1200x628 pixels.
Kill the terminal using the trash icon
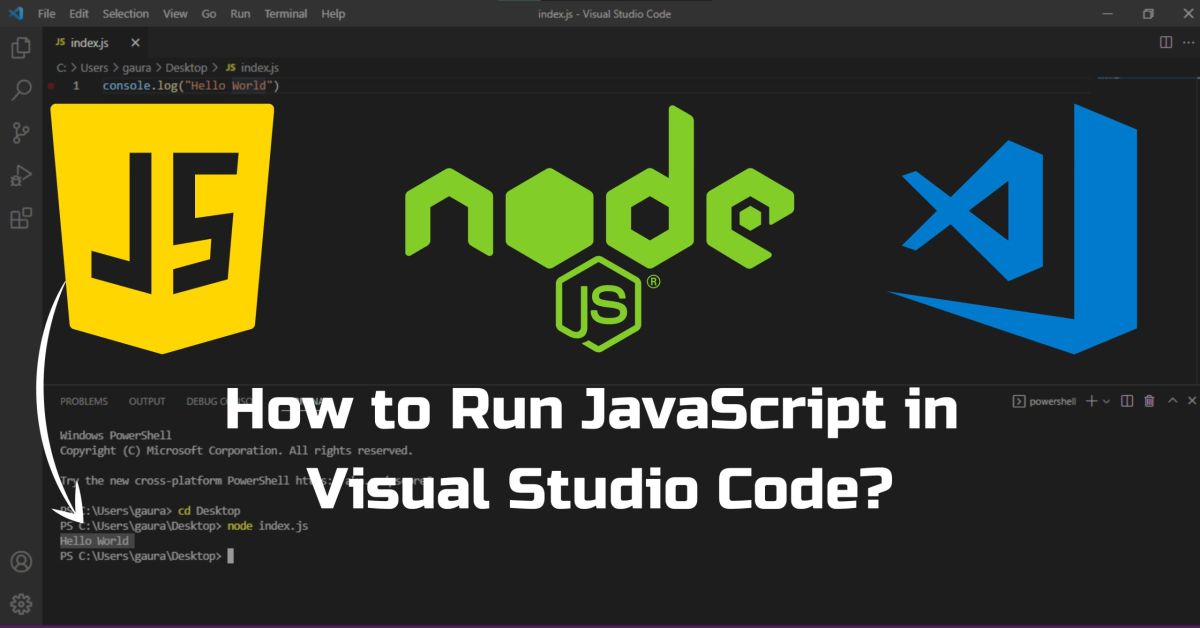pos(1149,400)
